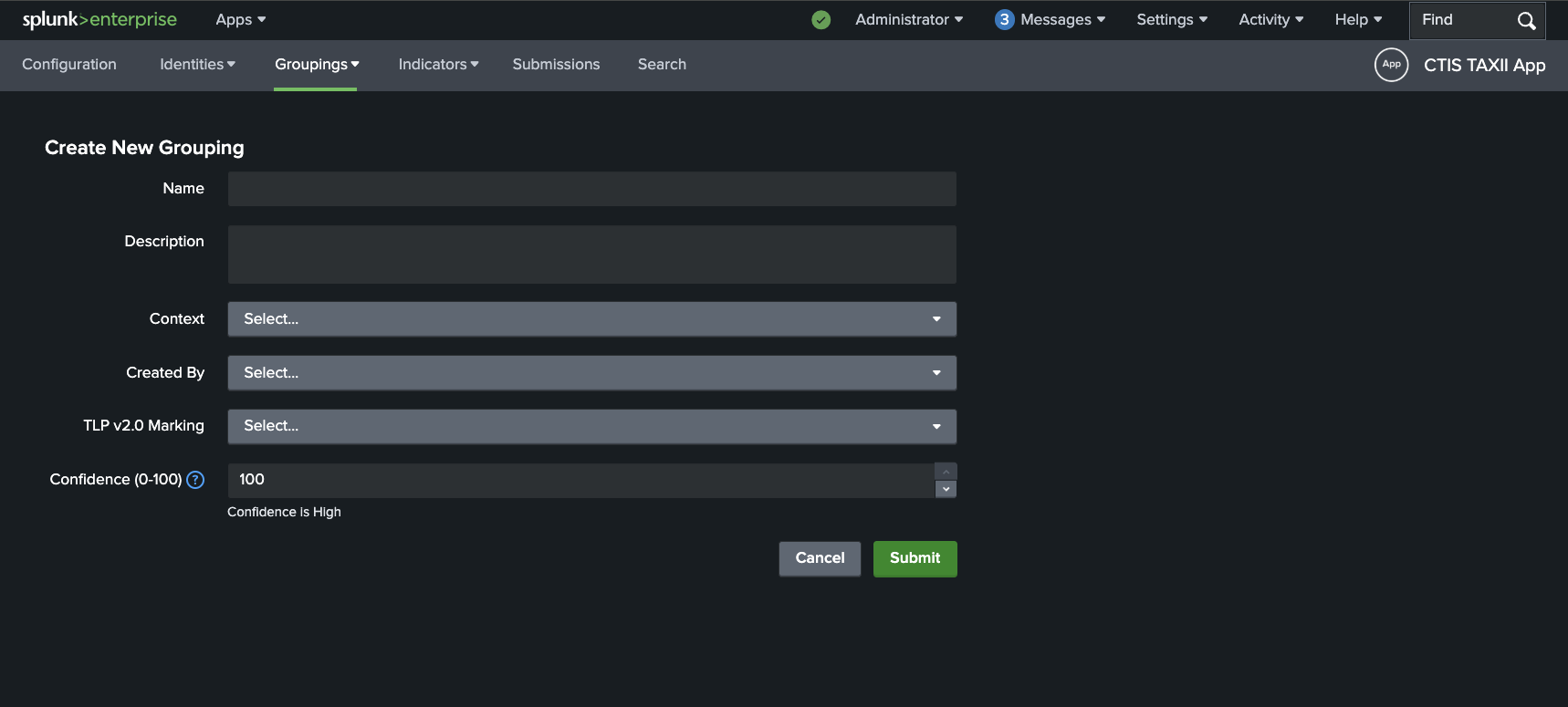
Task: Click the magnifying glass search icon
Action: pyautogui.click(x=1526, y=21)
